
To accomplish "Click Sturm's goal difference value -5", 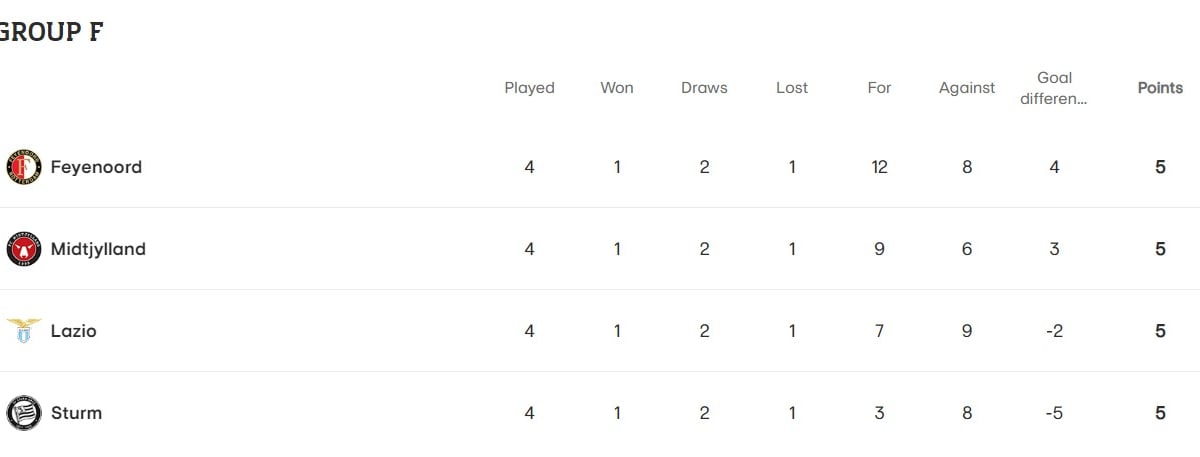I will [1054, 413].
